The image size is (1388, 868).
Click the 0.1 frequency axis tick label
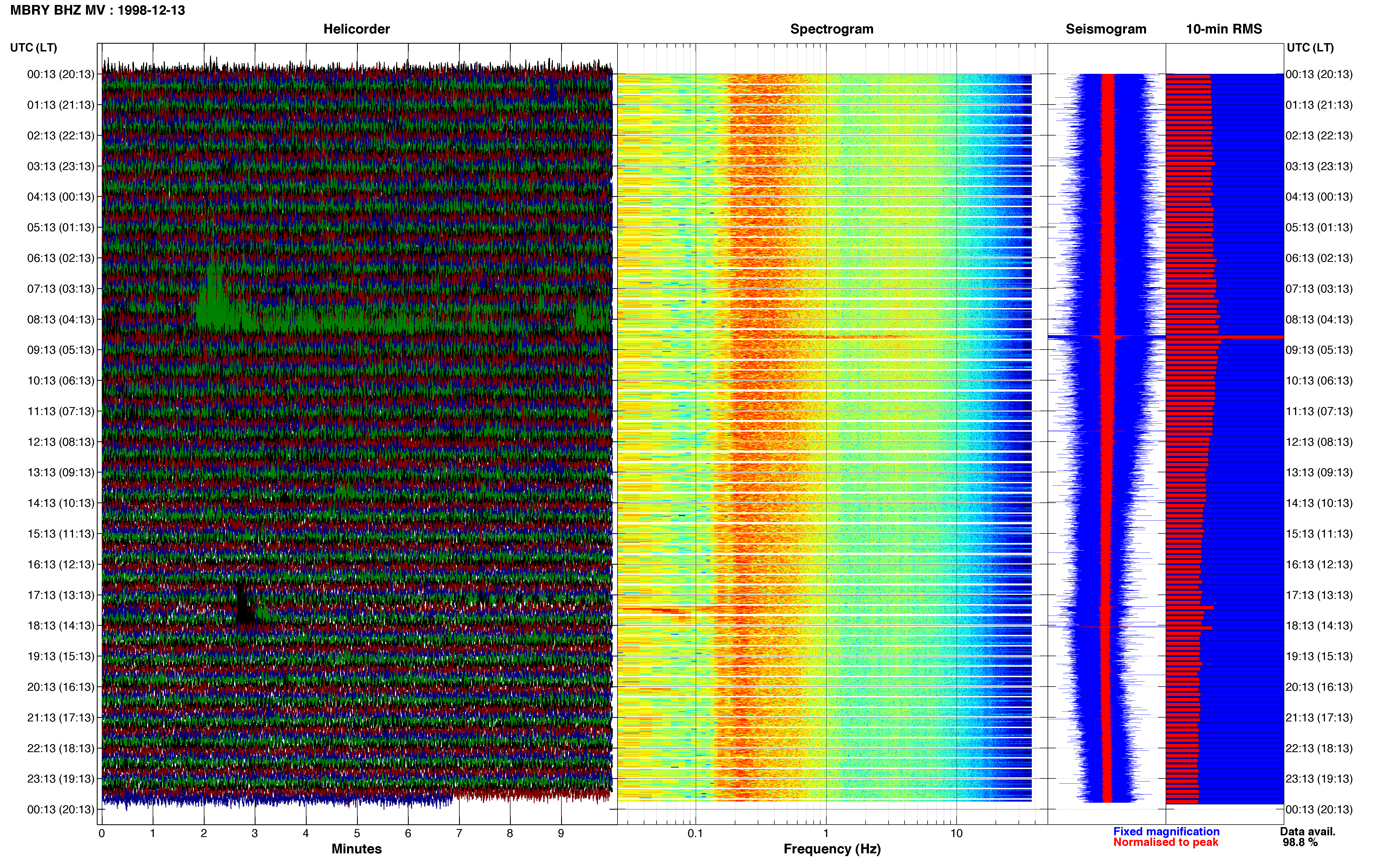[x=695, y=833]
